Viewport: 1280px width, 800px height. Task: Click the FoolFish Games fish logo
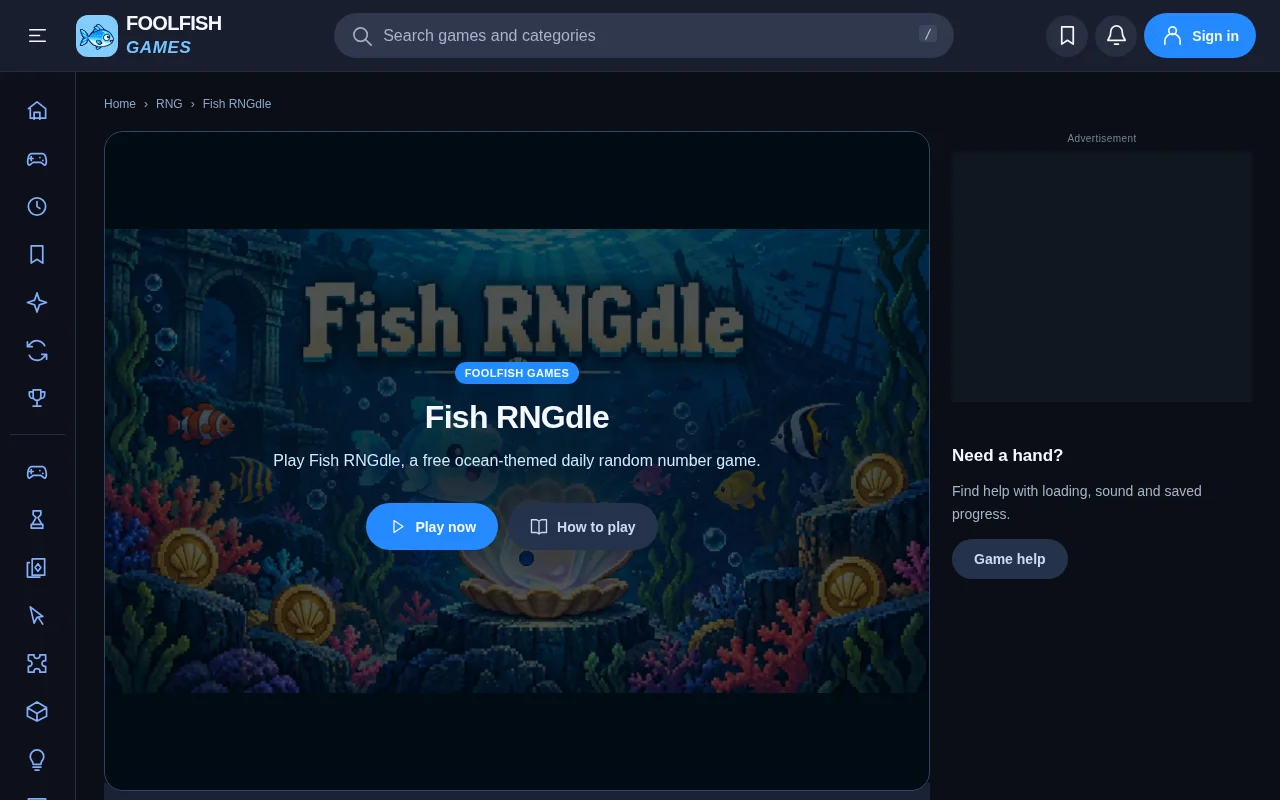pyautogui.click(x=97, y=36)
